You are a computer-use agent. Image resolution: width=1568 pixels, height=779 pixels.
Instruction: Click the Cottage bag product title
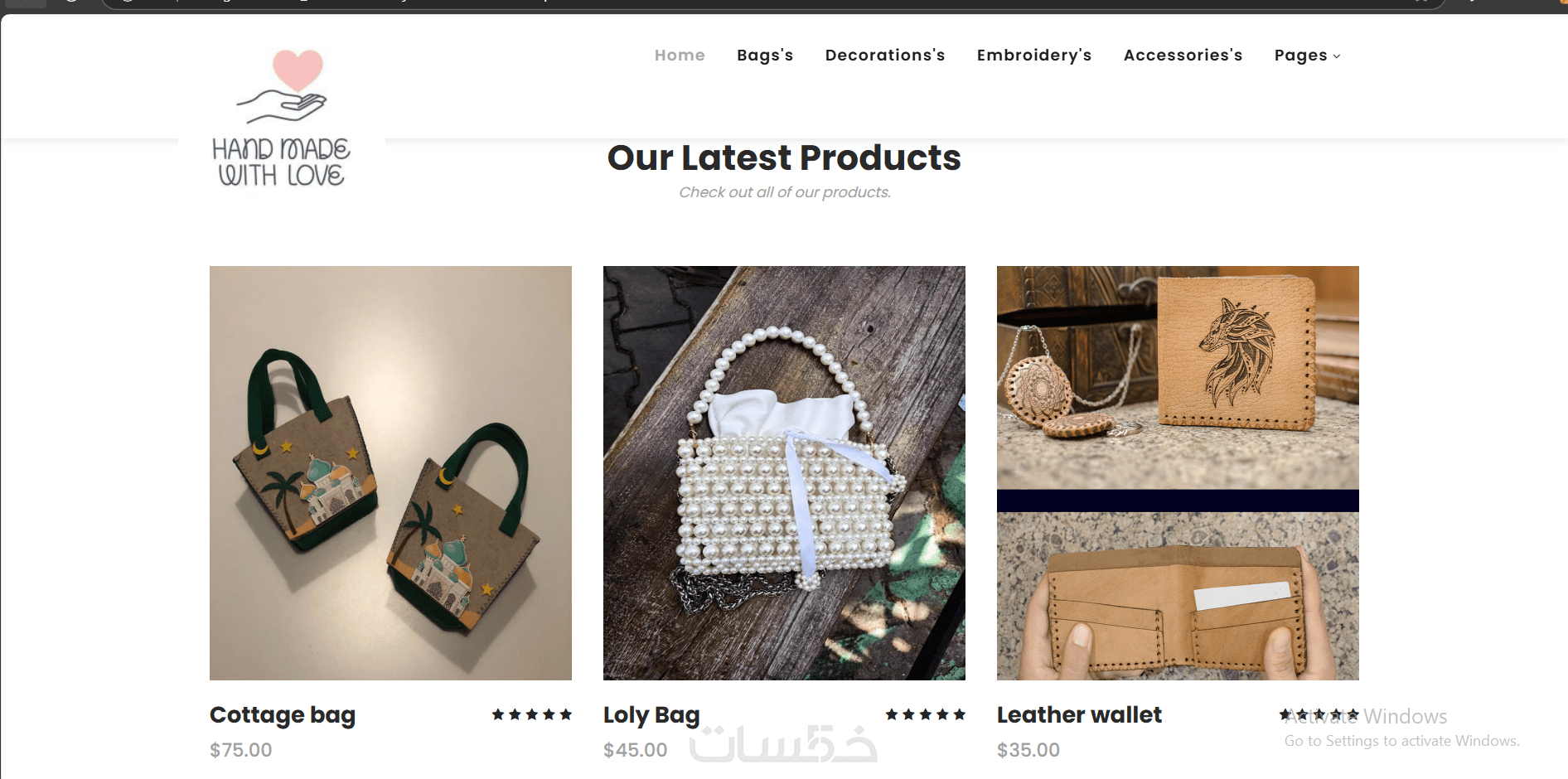point(283,714)
